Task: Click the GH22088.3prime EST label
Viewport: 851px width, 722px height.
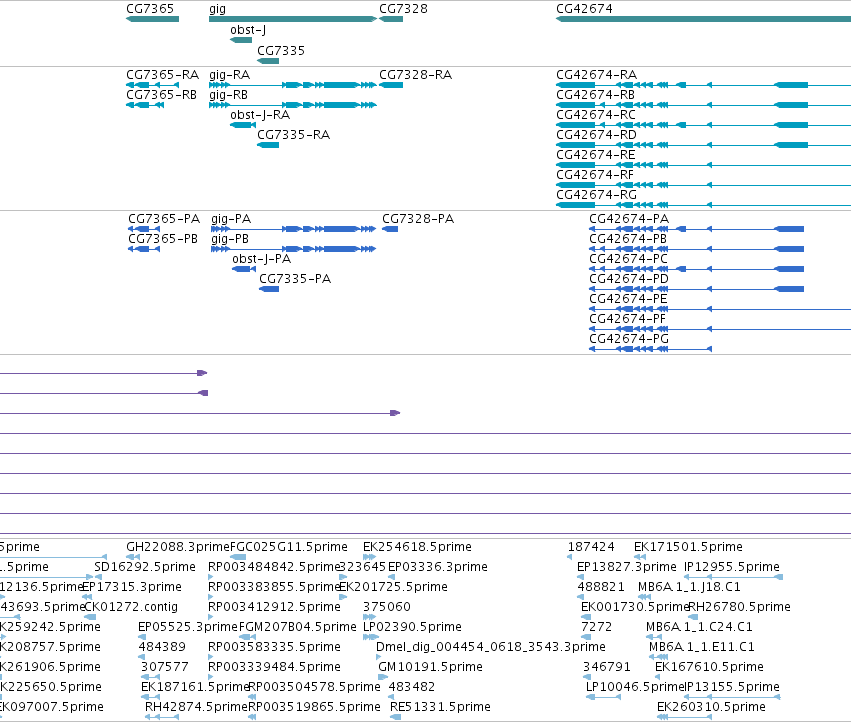Action: pos(178,547)
